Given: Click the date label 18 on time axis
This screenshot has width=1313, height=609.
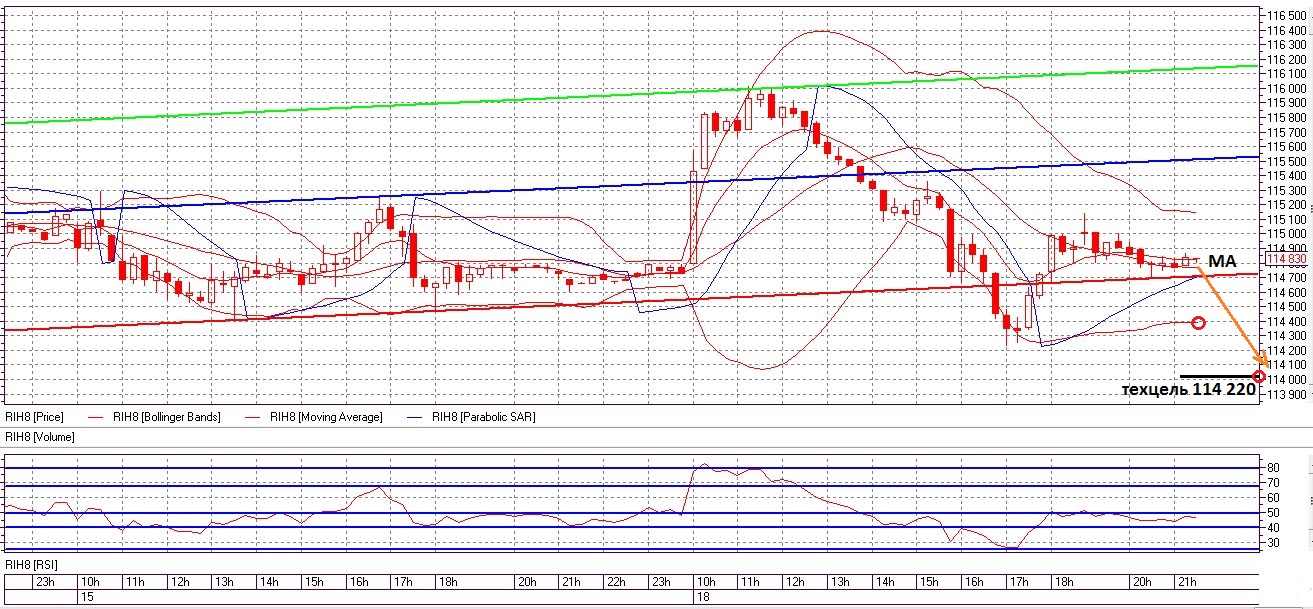Looking at the screenshot, I should [702, 596].
